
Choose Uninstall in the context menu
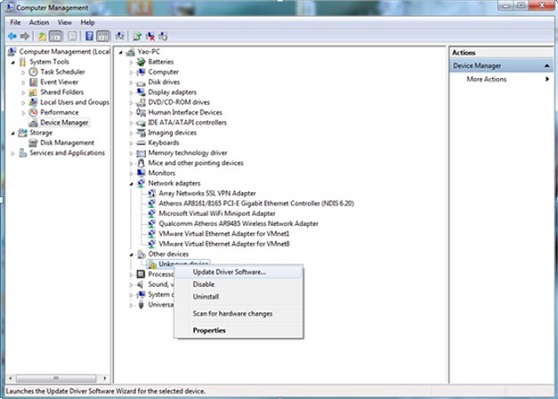coord(239,296)
